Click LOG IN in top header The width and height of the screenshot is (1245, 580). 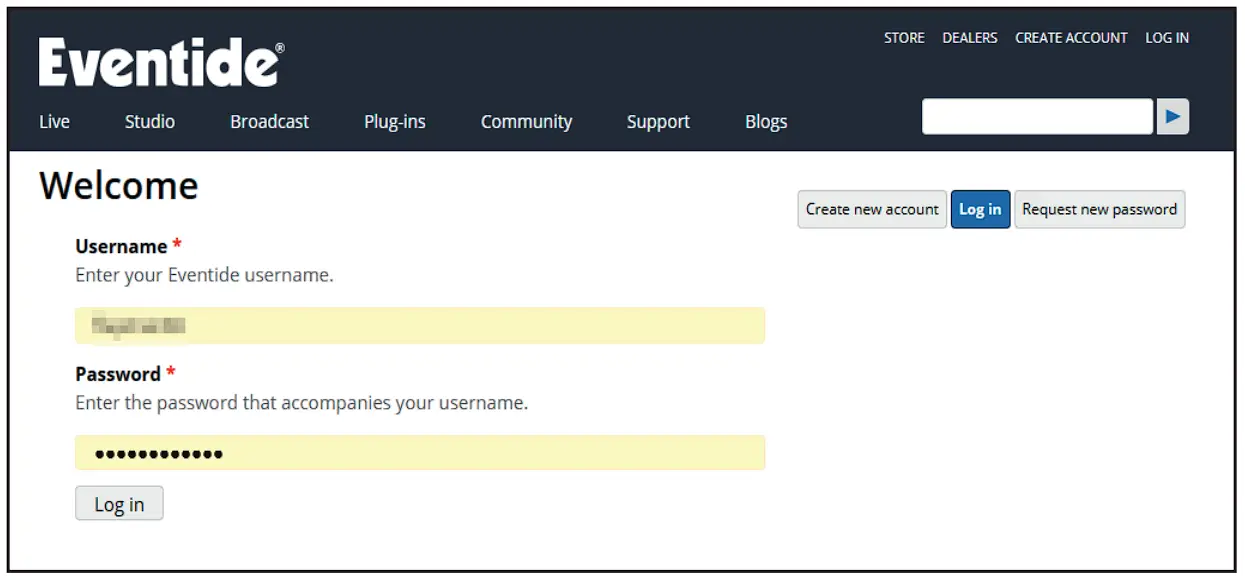1167,38
